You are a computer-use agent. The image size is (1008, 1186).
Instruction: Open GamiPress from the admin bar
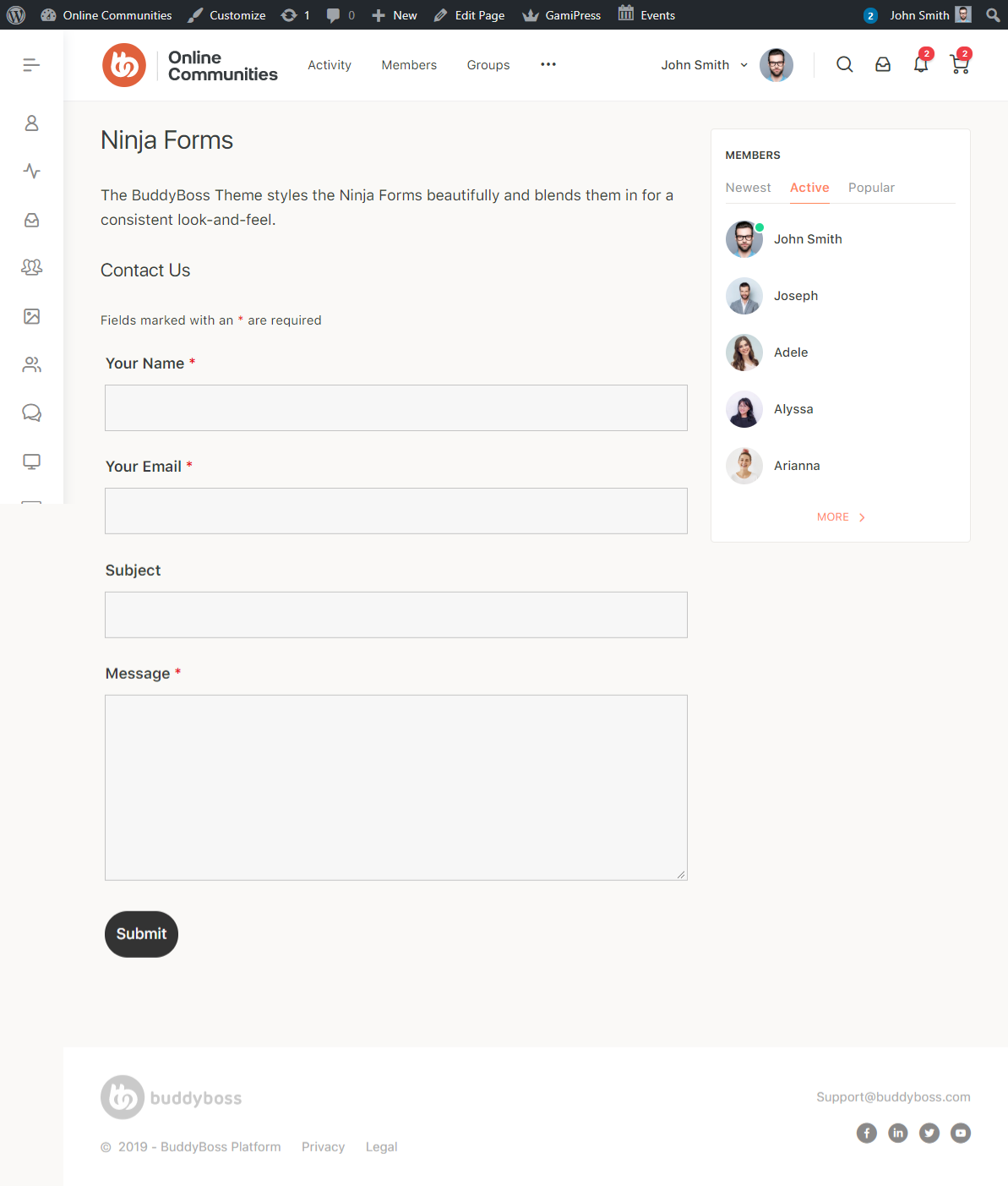[561, 14]
